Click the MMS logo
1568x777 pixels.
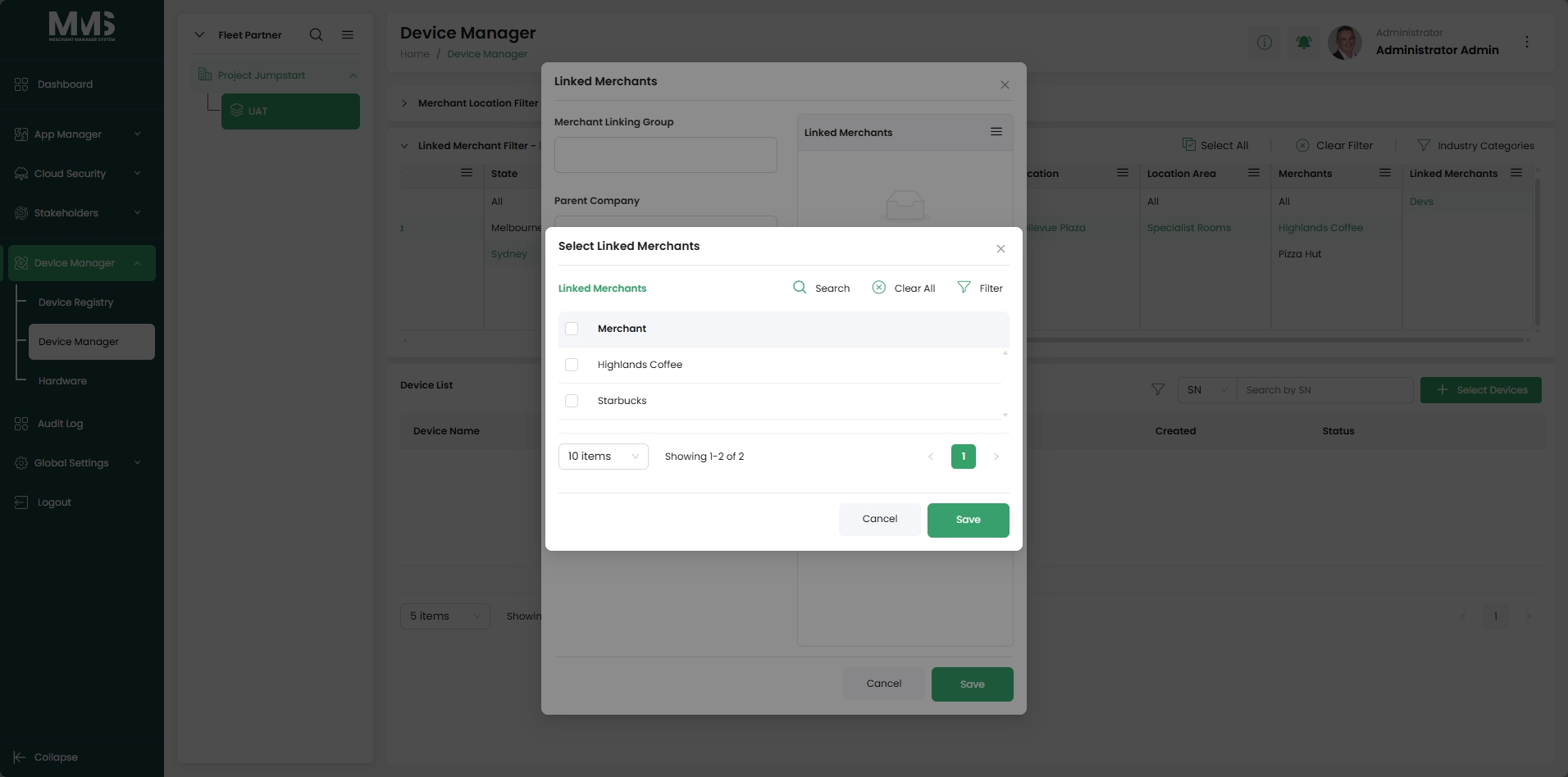(82, 26)
